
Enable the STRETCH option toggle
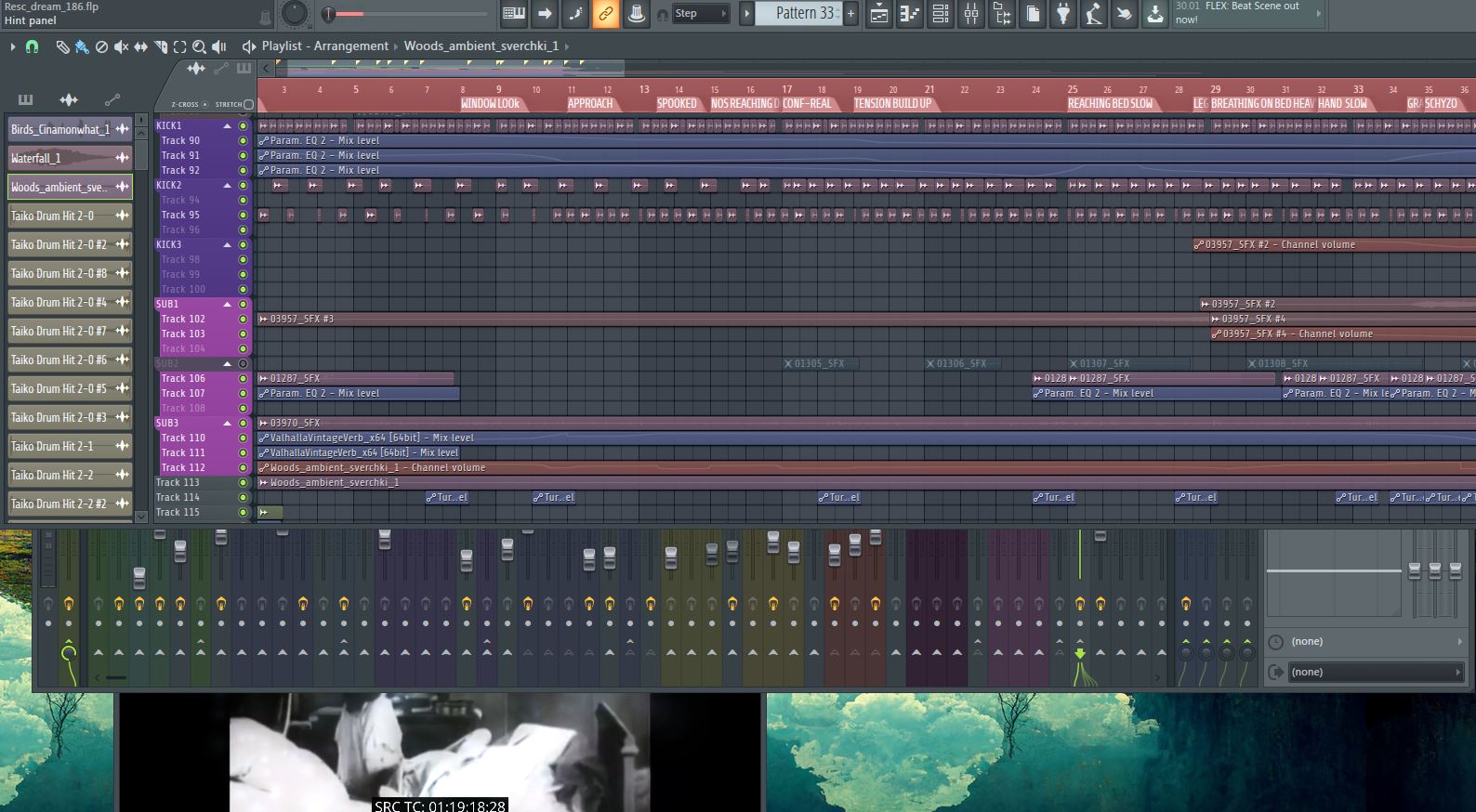pos(248,104)
